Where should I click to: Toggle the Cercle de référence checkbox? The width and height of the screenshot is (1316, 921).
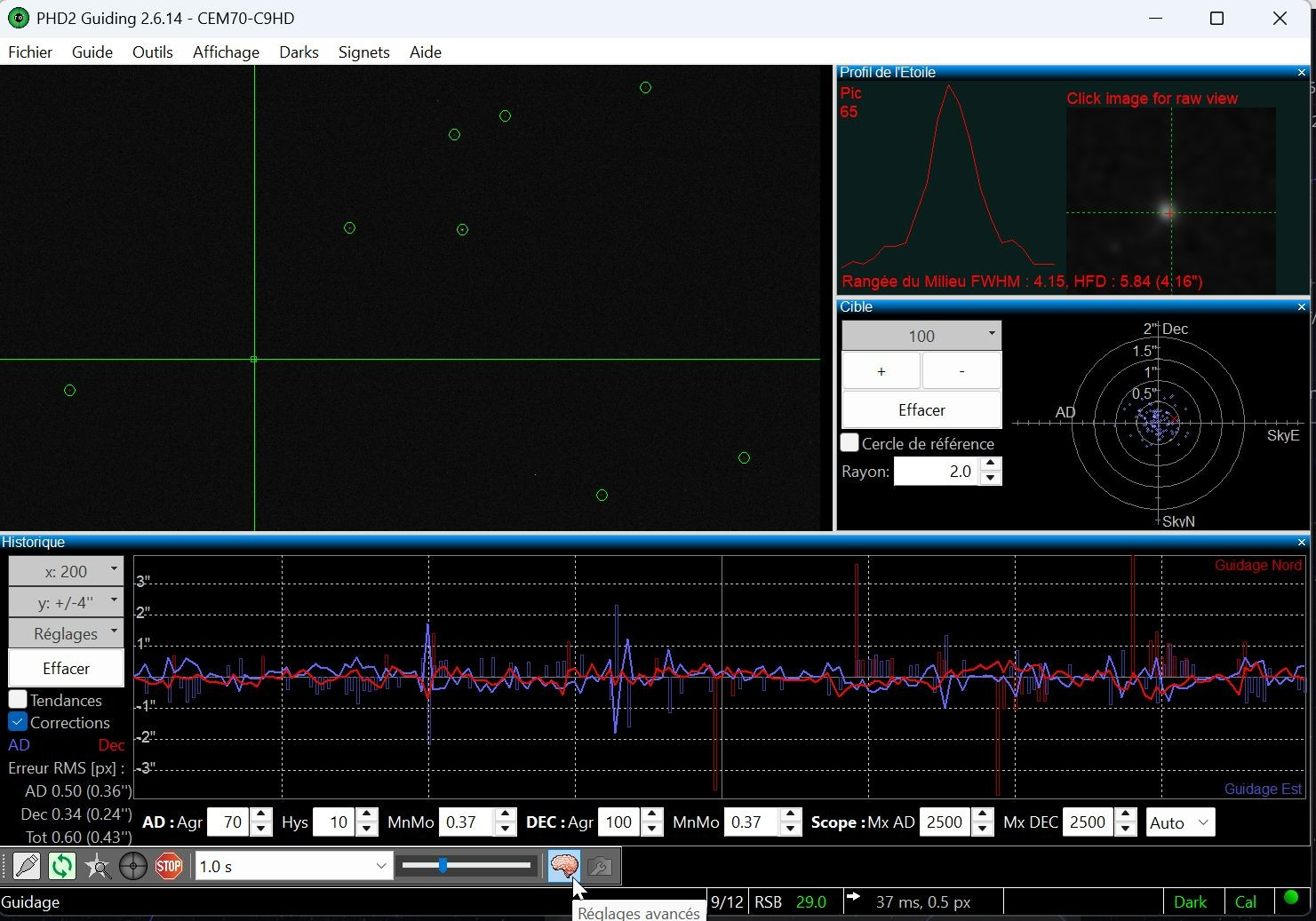[850, 442]
